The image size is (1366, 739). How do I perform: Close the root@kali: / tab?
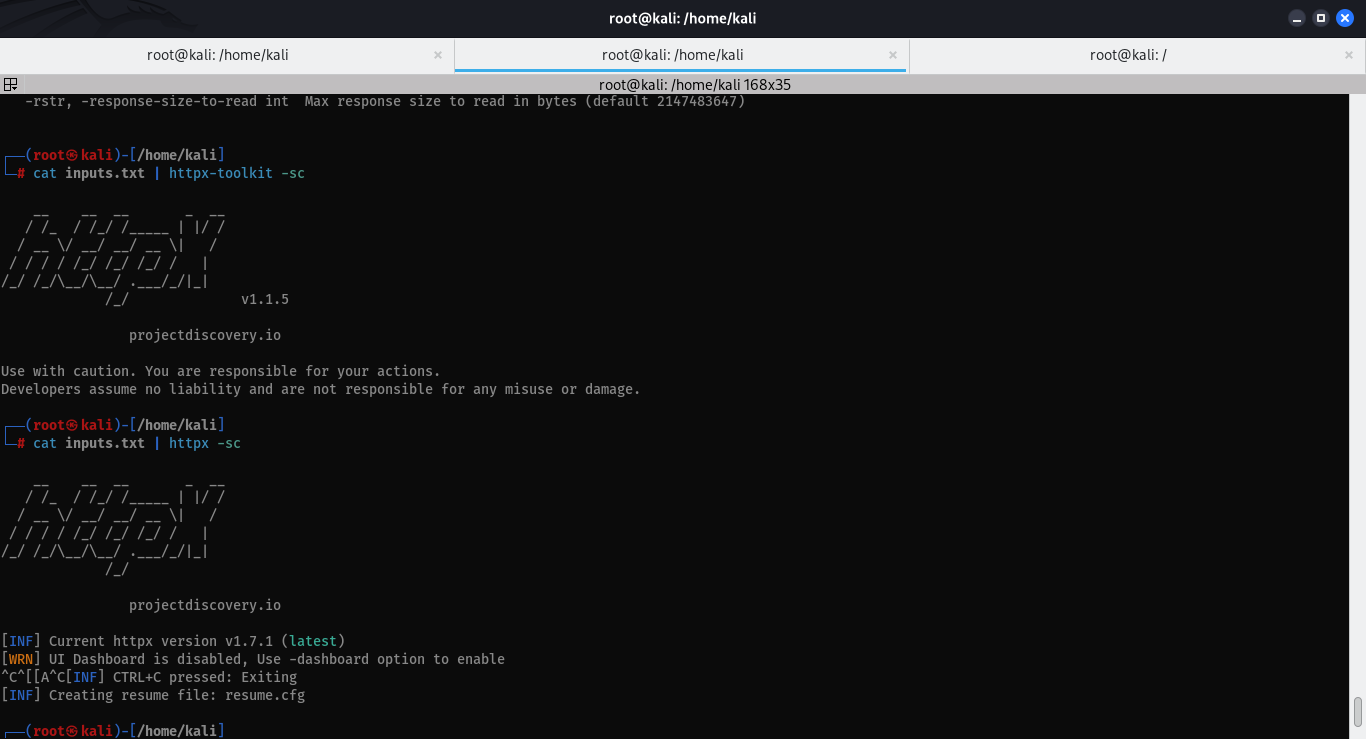point(1349,55)
